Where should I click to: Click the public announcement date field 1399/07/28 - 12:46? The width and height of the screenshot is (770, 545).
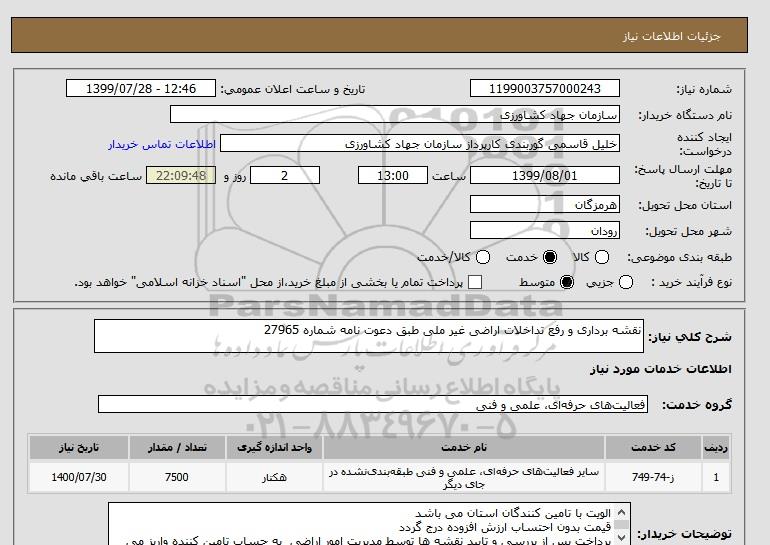click(141, 88)
